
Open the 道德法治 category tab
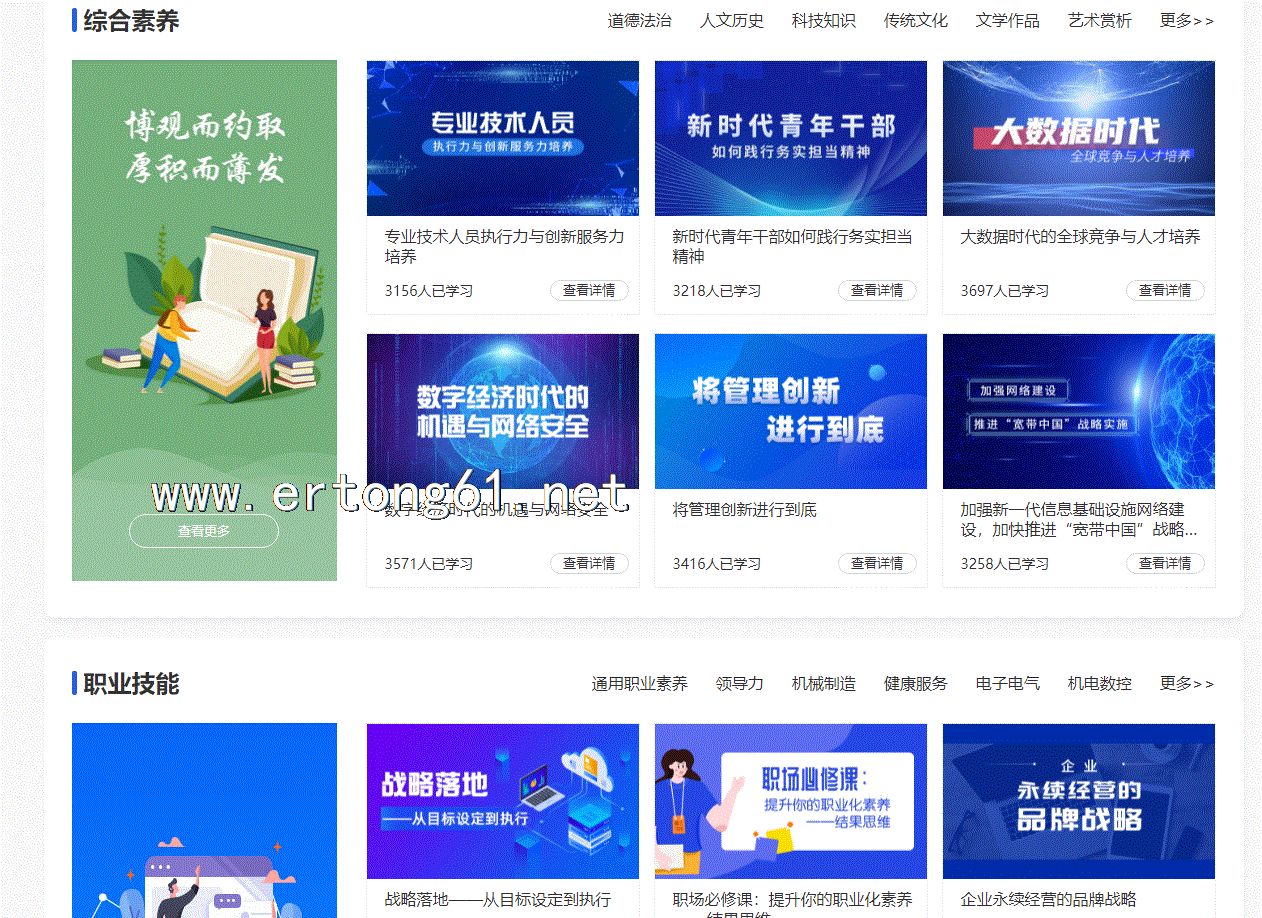pos(639,20)
